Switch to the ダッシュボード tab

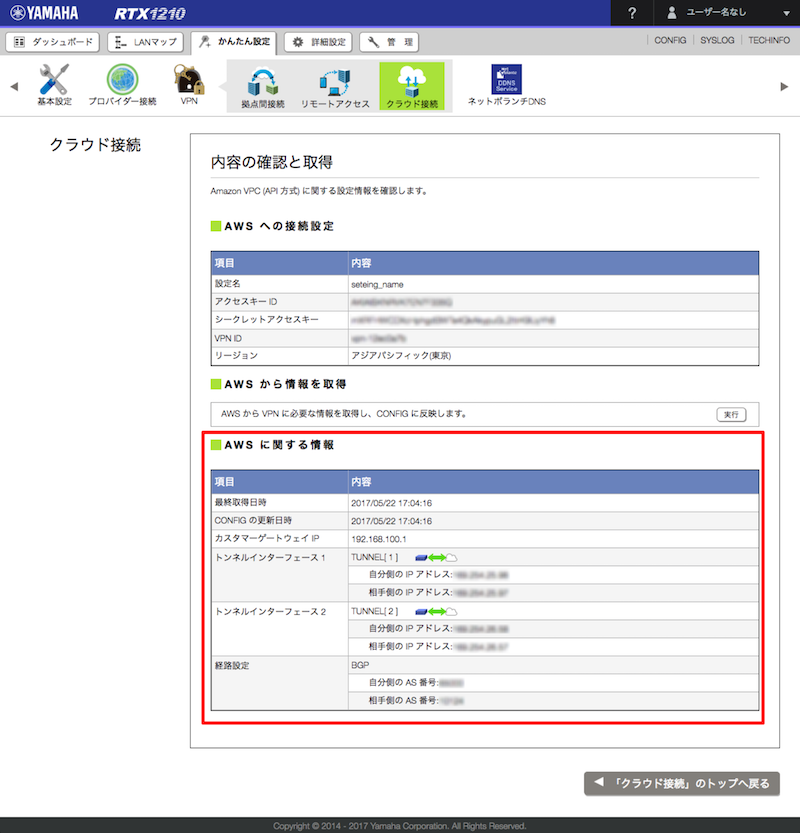pyautogui.click(x=54, y=42)
